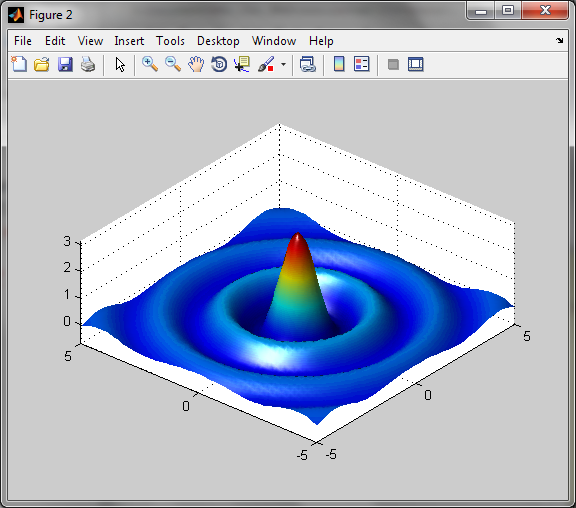Select the Data Cursor tool
Viewport: 576px width, 508px height.
[x=242, y=64]
